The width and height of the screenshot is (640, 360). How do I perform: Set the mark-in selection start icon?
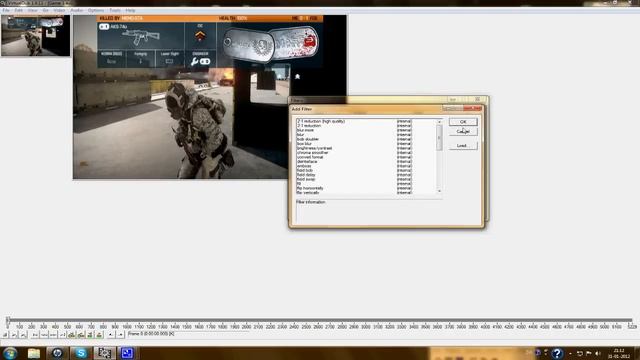pyautogui.click(x=111, y=335)
